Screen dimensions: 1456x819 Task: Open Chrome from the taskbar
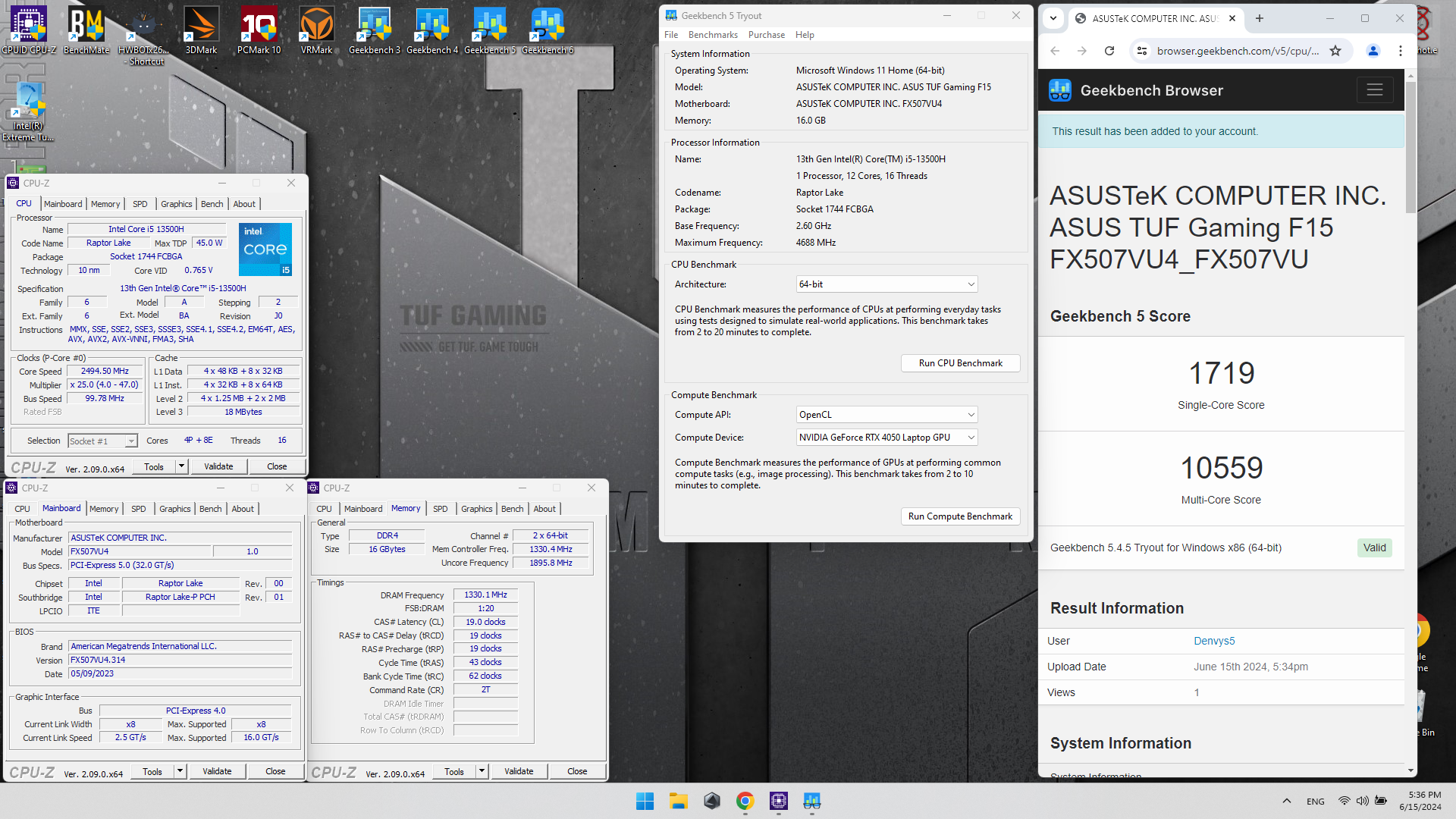[x=745, y=801]
